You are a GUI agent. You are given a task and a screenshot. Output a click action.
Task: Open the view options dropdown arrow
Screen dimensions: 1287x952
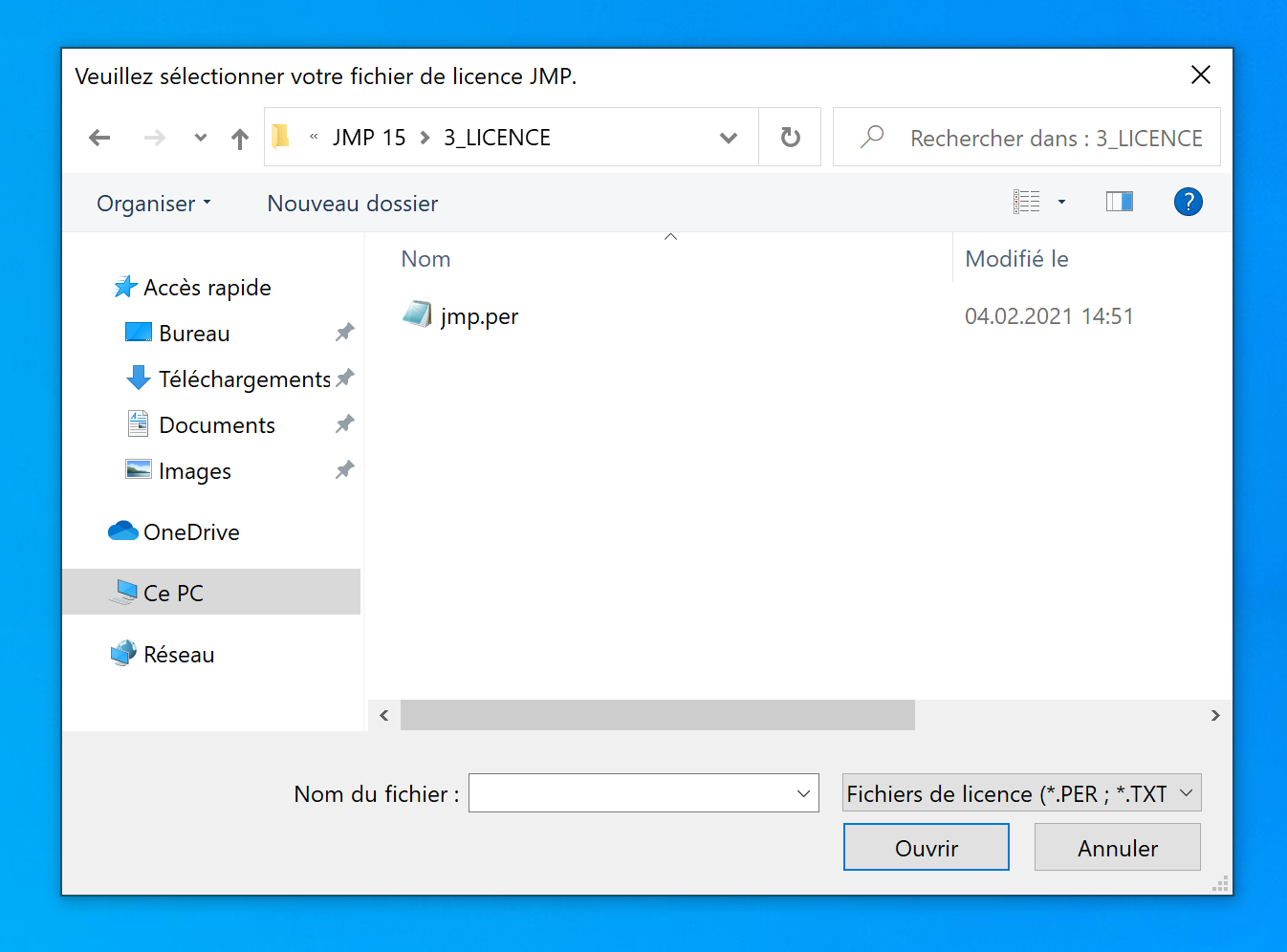click(1061, 202)
